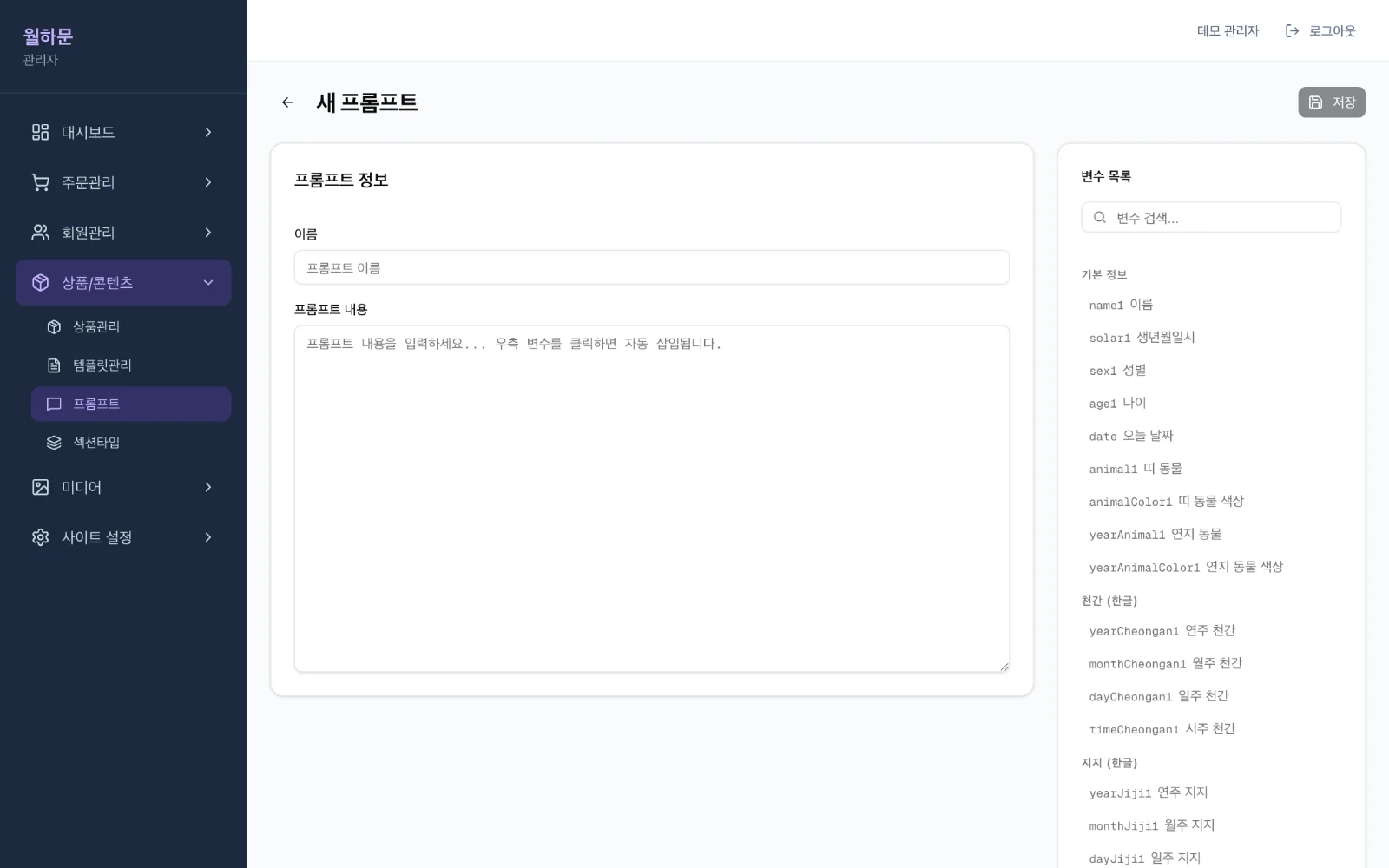
Task: Click the 회원관리 users icon
Action: click(41, 233)
